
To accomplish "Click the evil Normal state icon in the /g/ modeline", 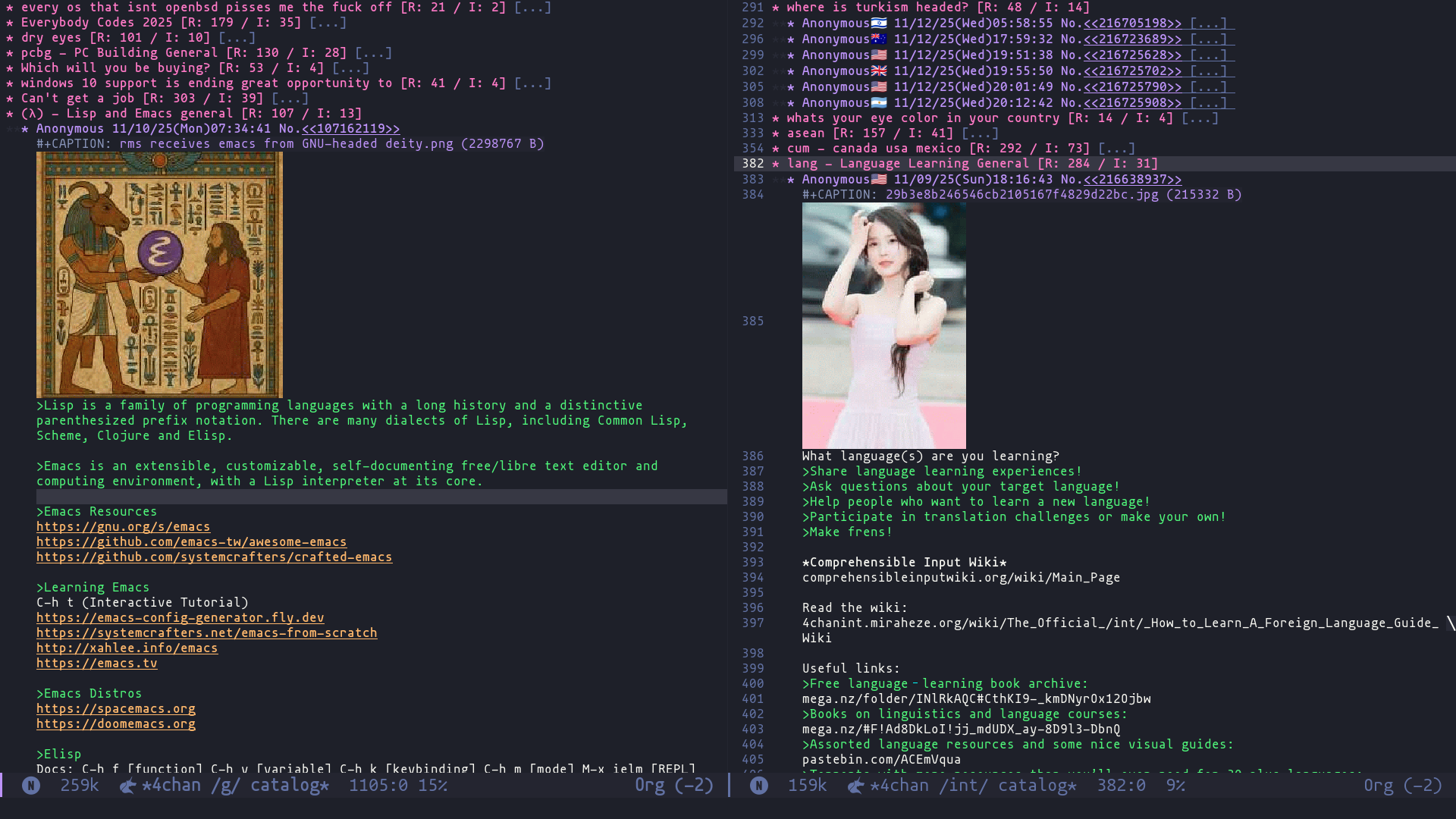I will point(31,786).
